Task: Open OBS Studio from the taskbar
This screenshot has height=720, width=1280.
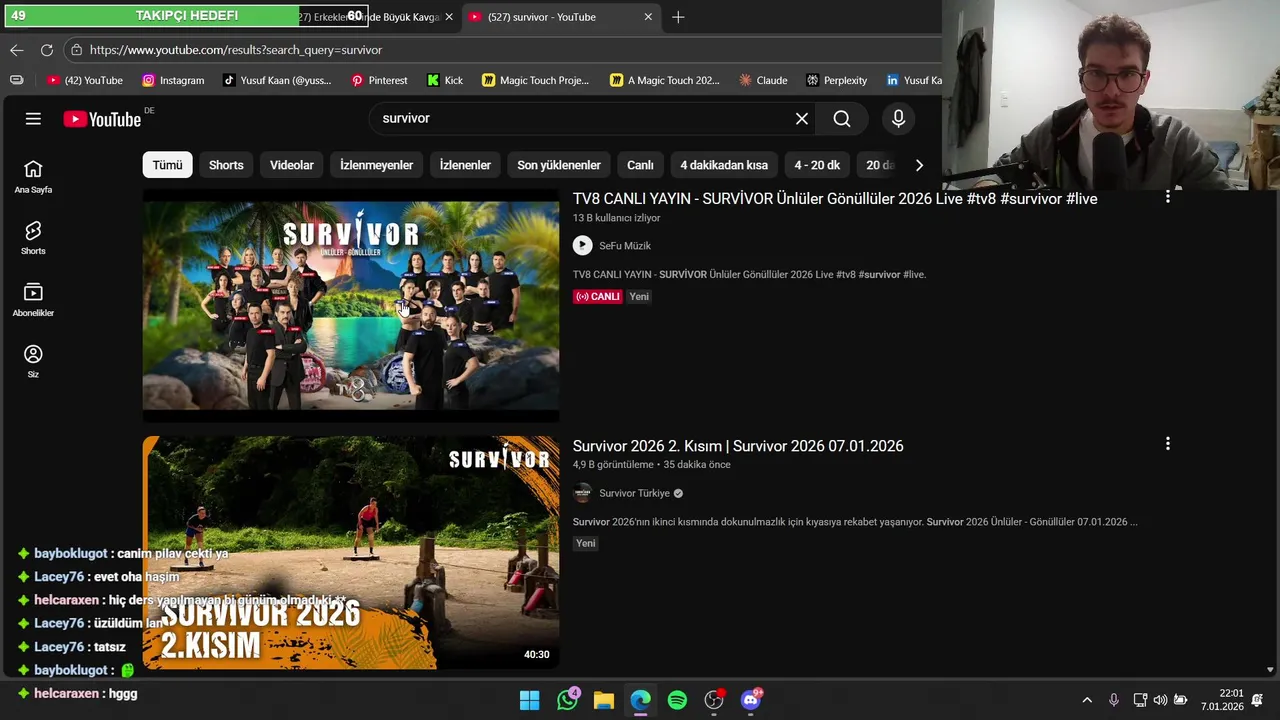Action: click(x=714, y=700)
